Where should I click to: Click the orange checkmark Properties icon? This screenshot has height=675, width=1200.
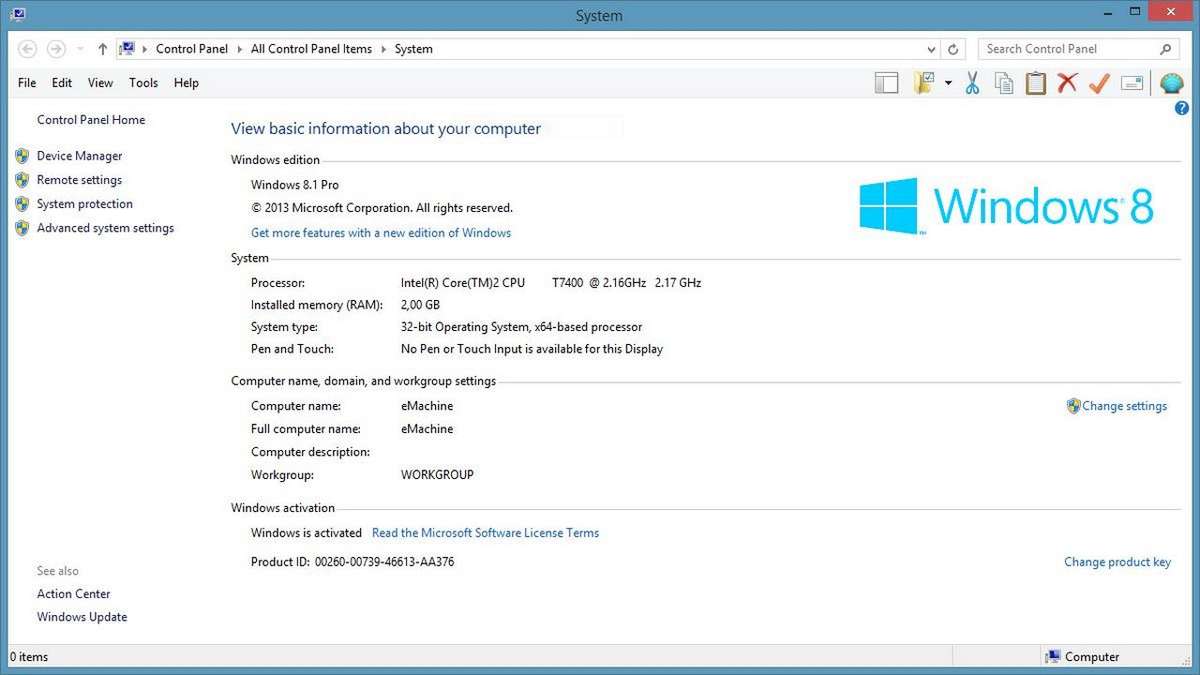1099,83
